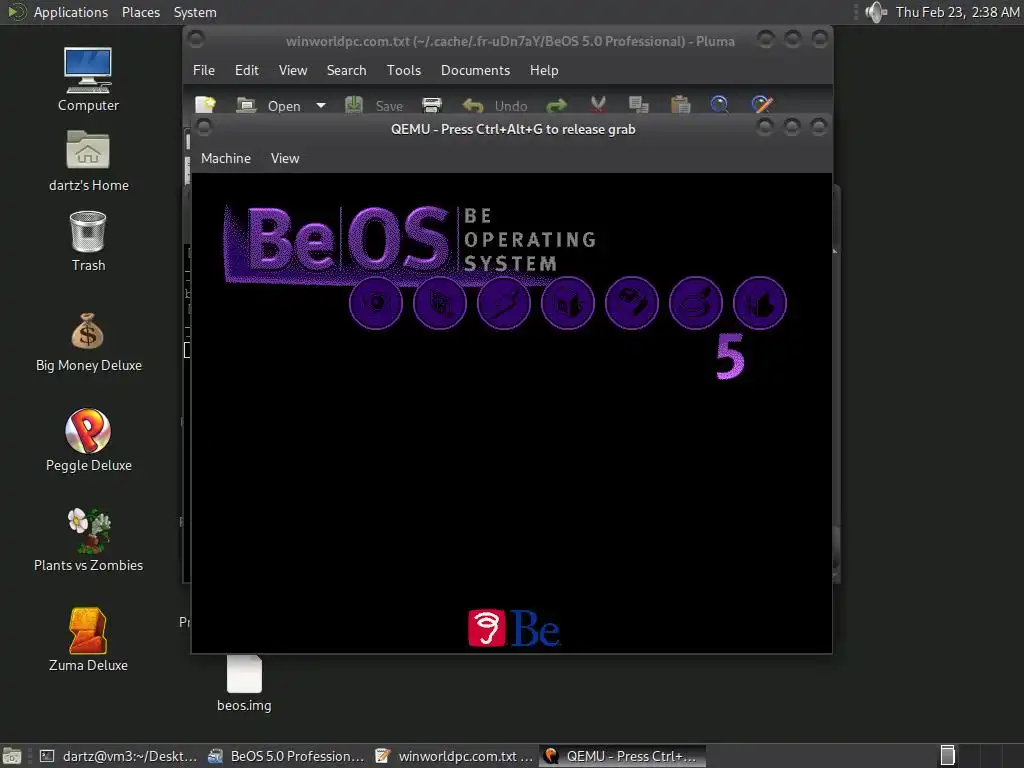
Task: Open the Pluma Help menu
Action: [x=544, y=70]
